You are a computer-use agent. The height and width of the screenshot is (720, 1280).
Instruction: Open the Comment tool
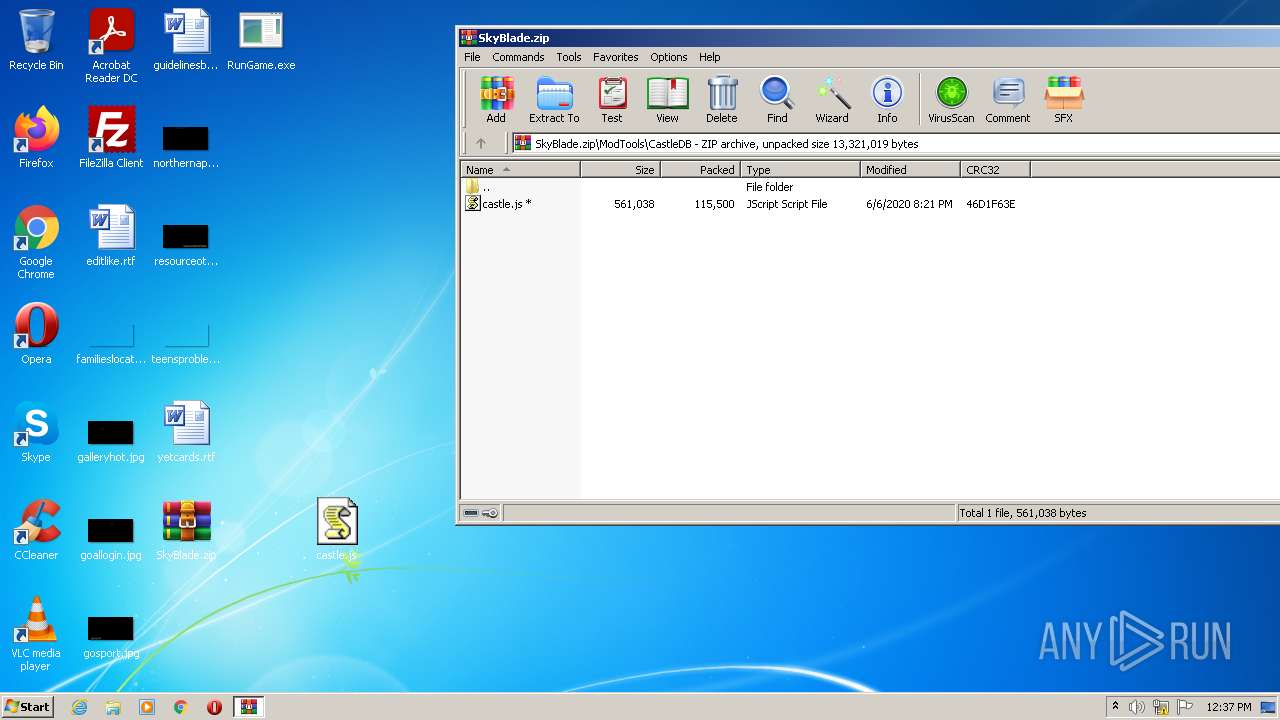[x=1008, y=100]
